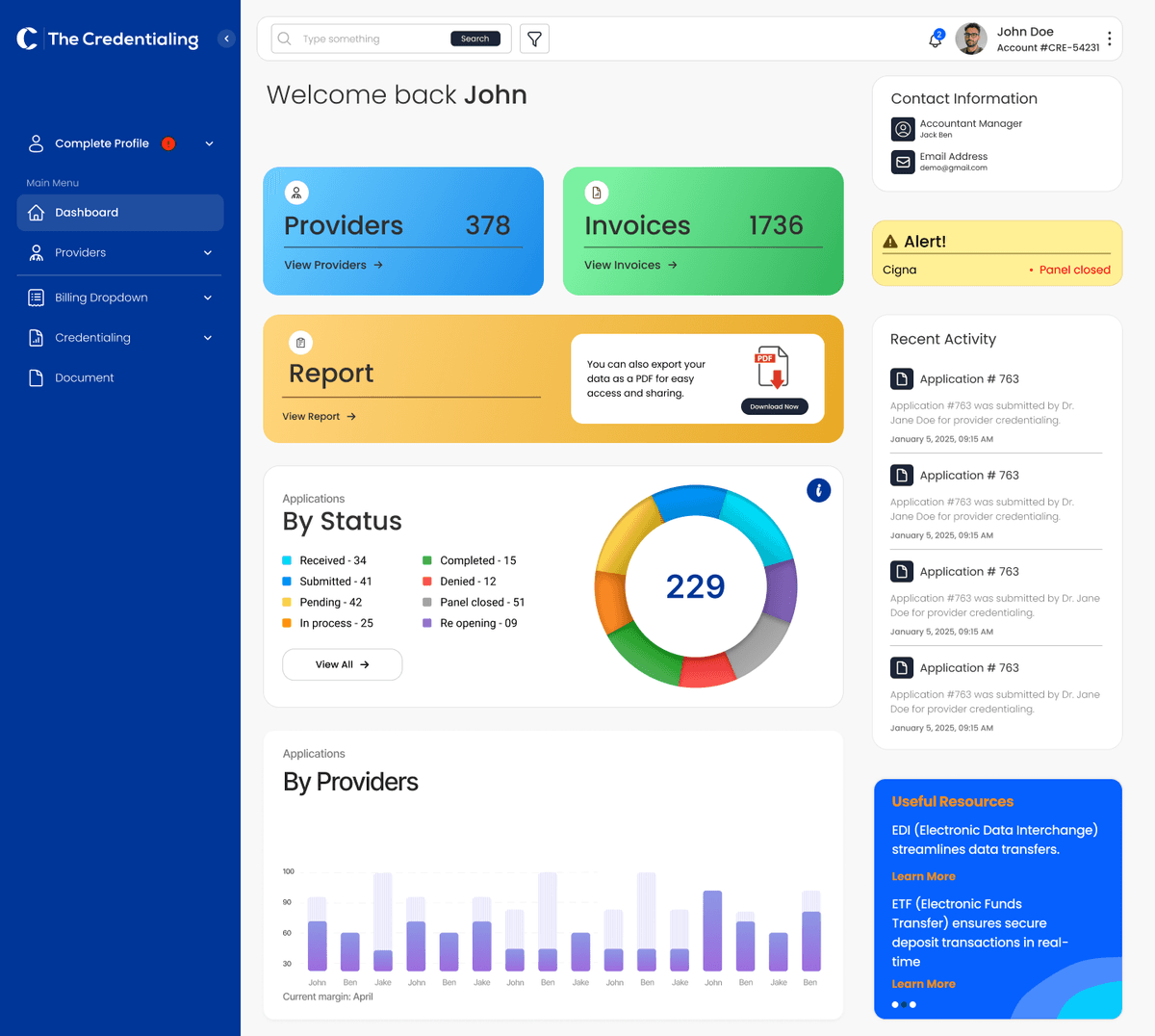
Task: Click the View All applications button
Action: (342, 664)
